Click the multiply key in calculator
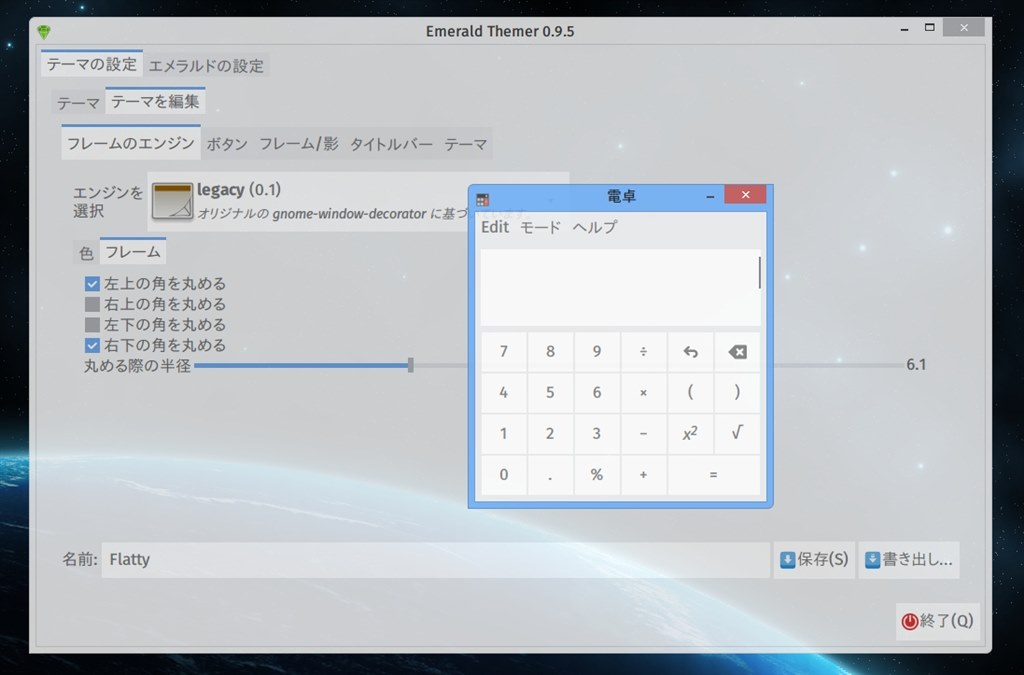 [643, 393]
